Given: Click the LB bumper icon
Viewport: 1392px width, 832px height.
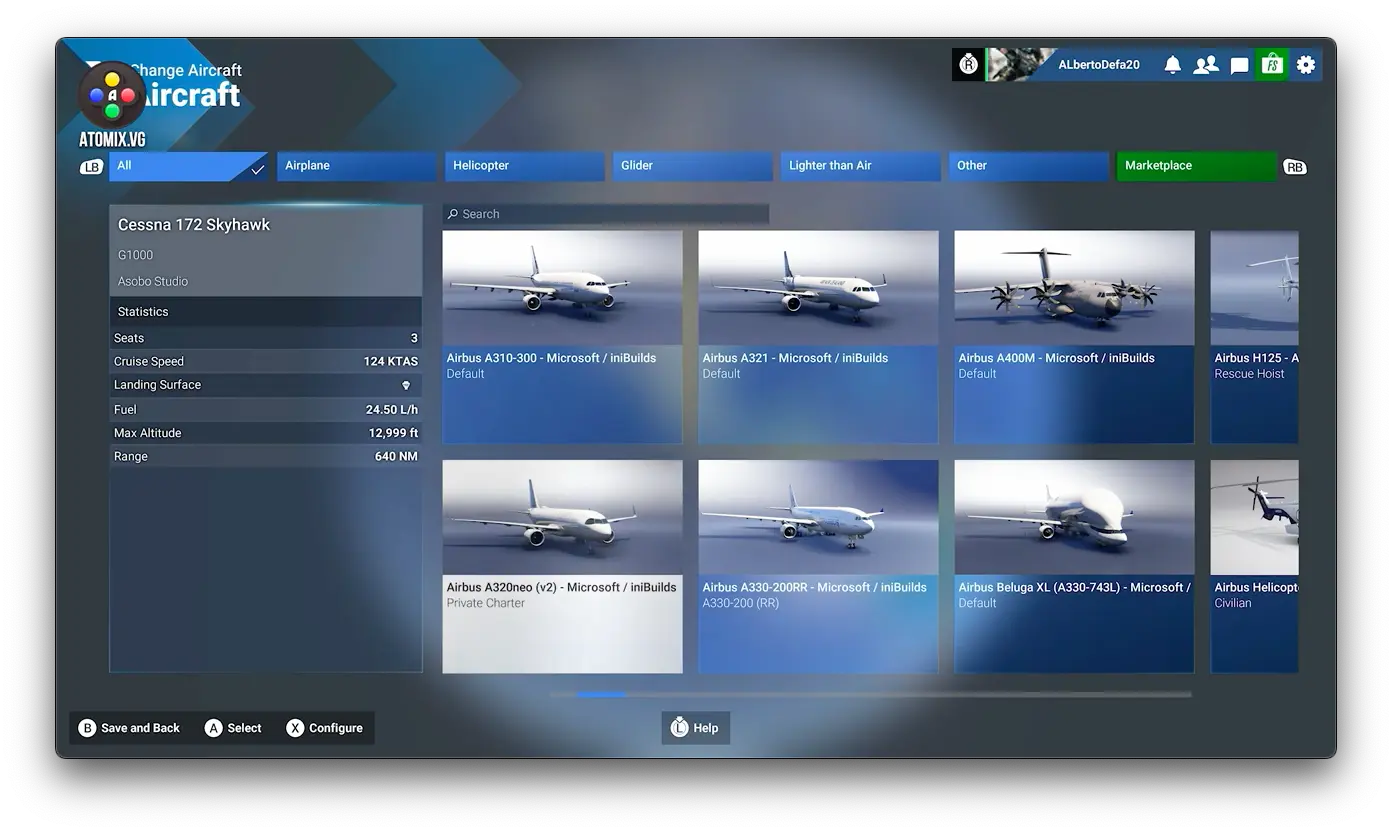Looking at the screenshot, I should point(92,167).
